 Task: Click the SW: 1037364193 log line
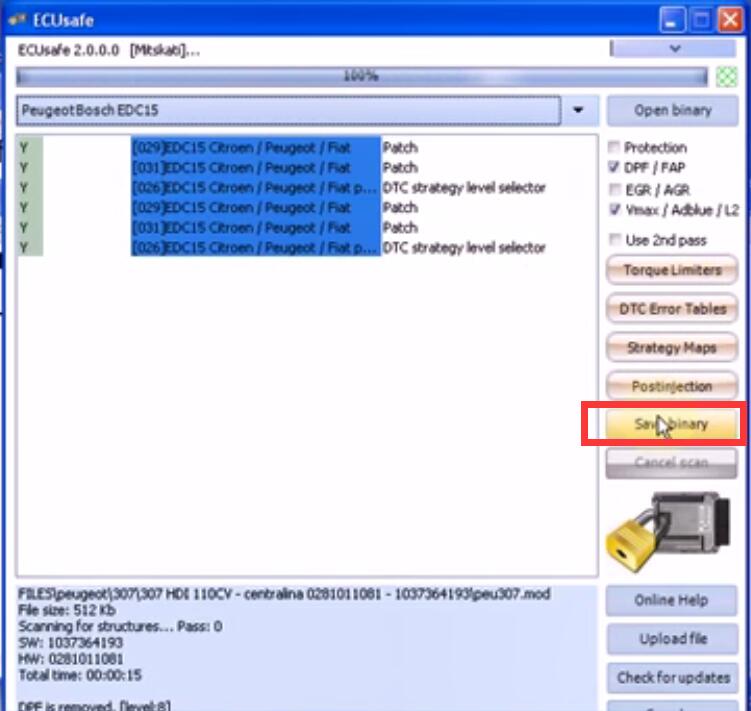pos(70,642)
